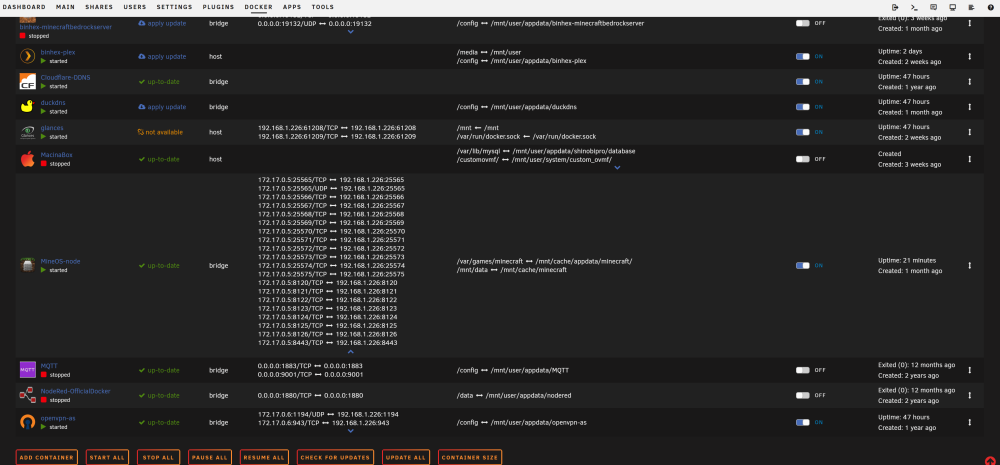Click the openvpn-as container icon
1000x465 pixels.
coord(27,422)
